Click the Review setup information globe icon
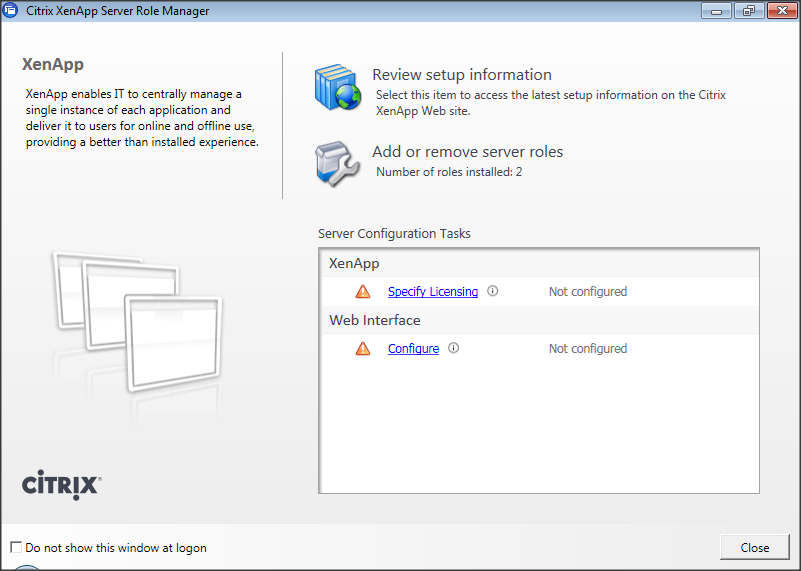 pyautogui.click(x=337, y=87)
